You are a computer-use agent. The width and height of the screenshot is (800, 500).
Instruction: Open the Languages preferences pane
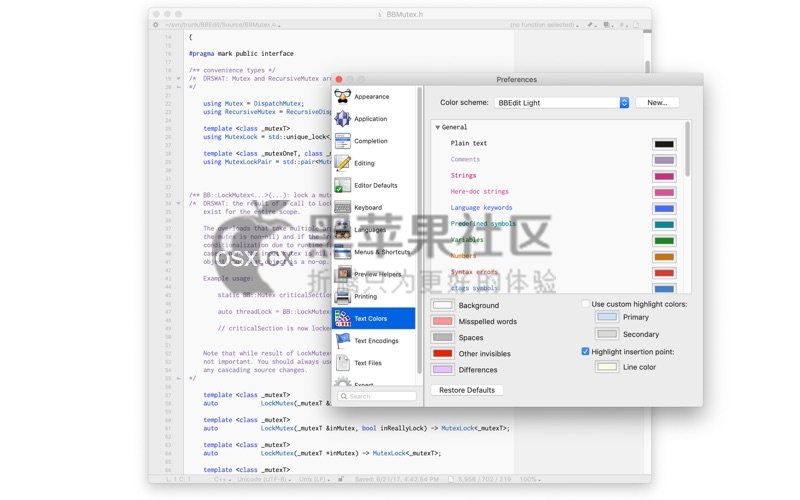(373, 230)
